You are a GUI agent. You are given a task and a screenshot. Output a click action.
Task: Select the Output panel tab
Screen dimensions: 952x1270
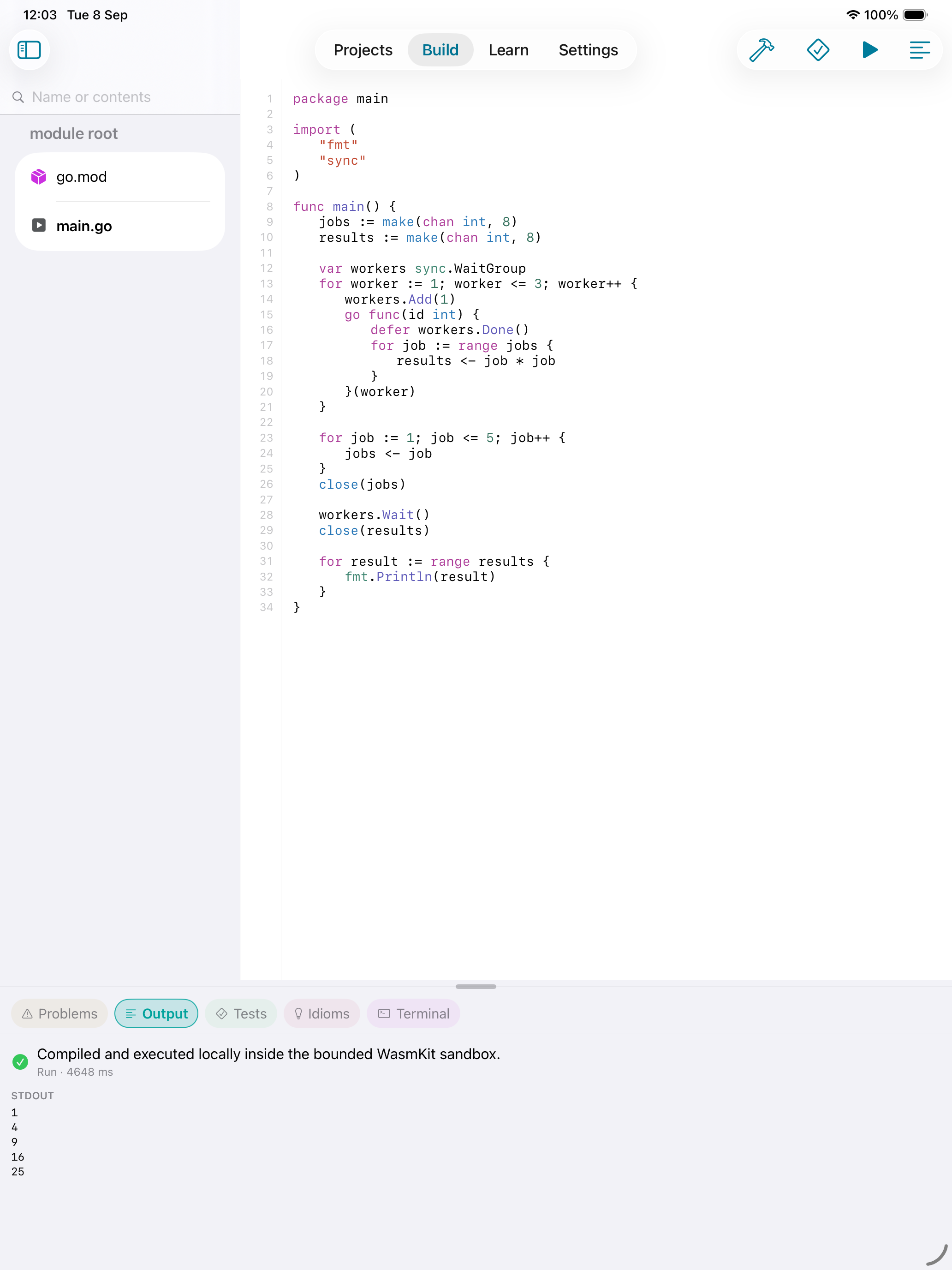click(156, 1013)
